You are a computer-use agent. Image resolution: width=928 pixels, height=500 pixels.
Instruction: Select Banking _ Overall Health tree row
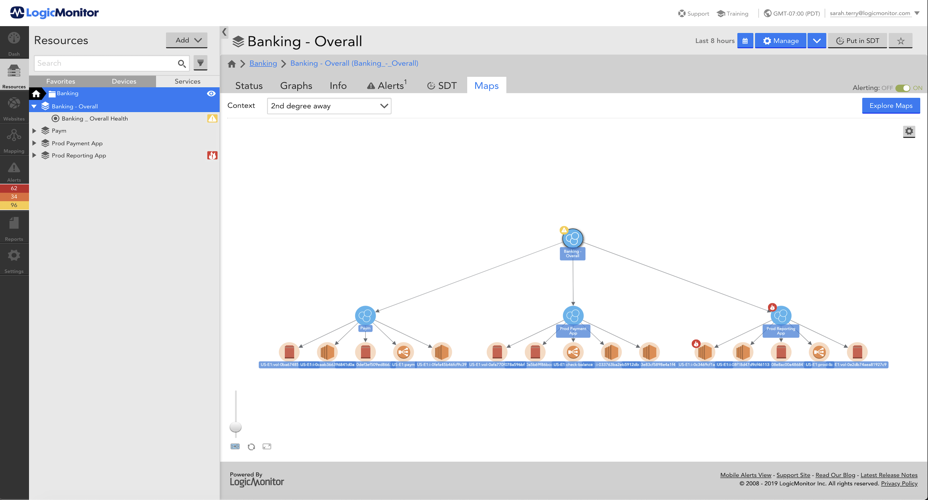click(x=124, y=118)
